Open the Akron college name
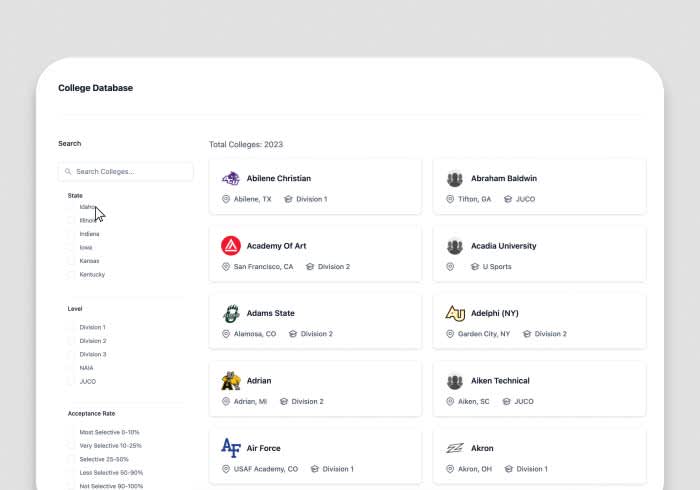The width and height of the screenshot is (700, 490). coord(482,448)
